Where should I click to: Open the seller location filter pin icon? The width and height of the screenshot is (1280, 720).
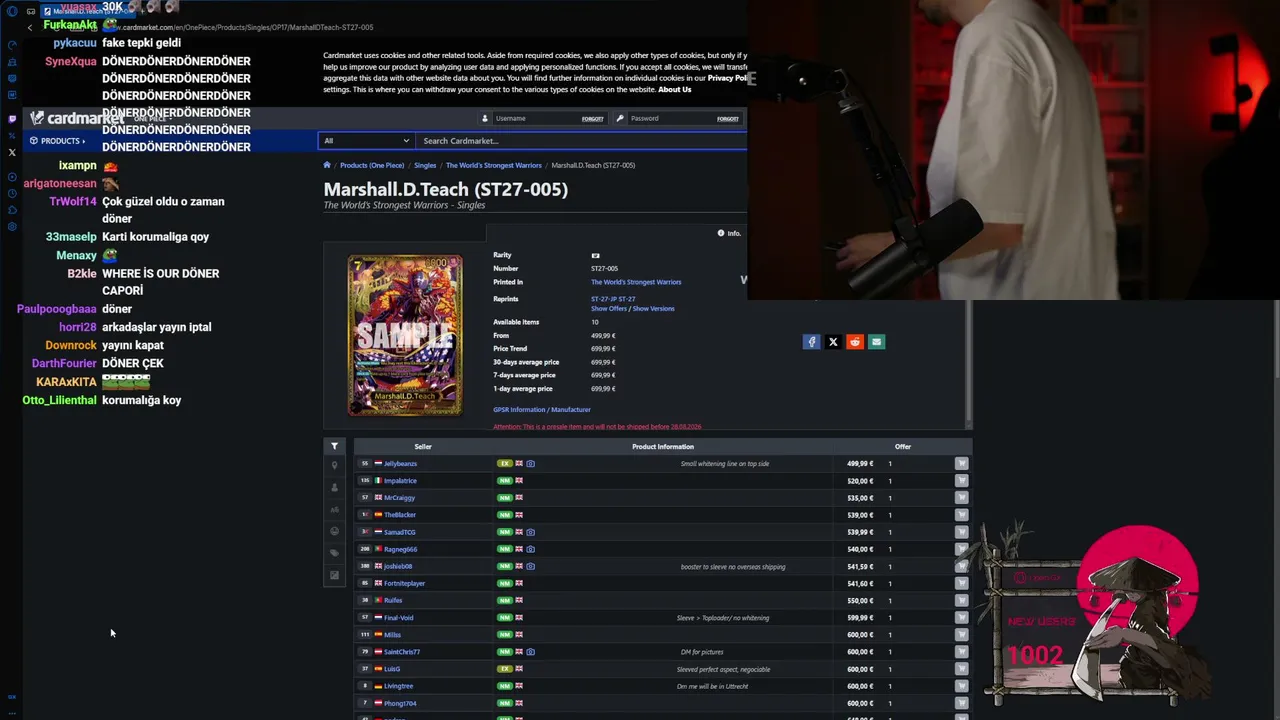pos(334,465)
